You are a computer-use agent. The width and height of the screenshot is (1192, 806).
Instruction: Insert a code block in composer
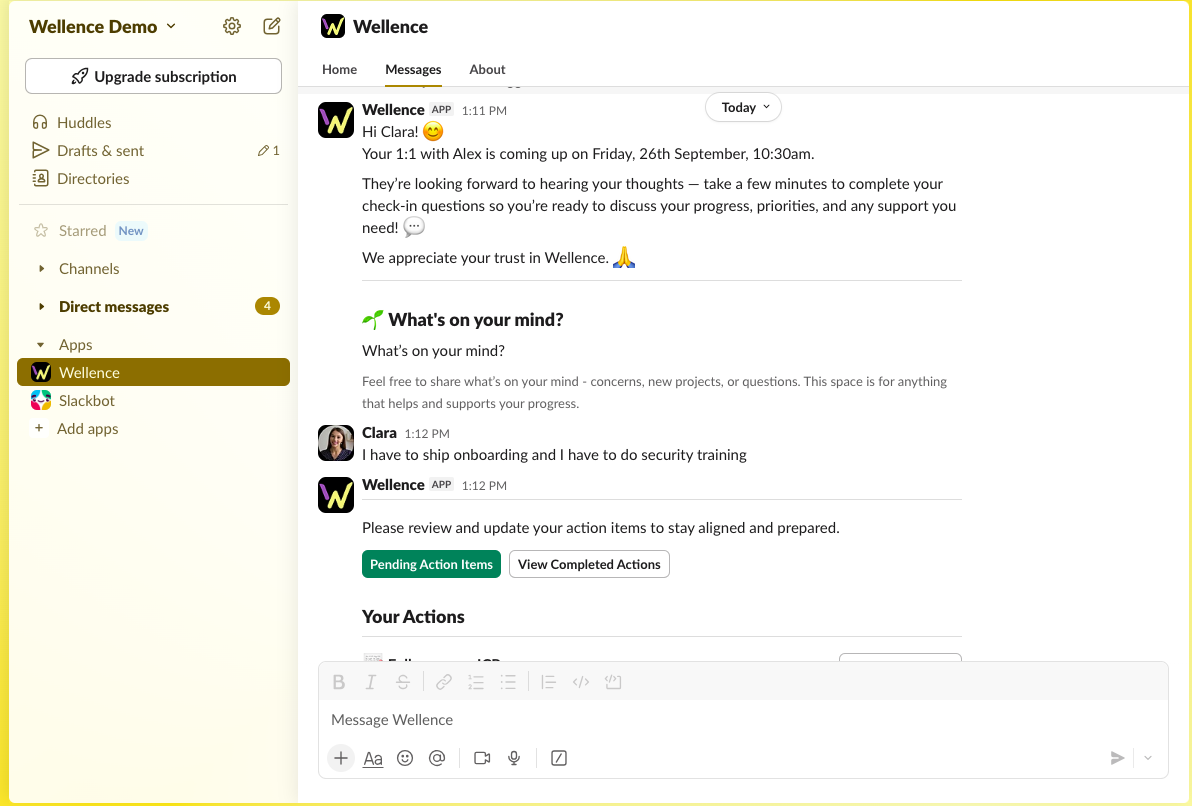(613, 682)
